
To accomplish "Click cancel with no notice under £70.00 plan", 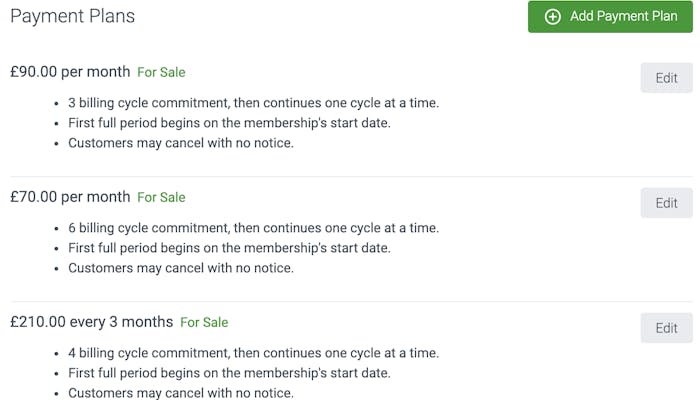I will [x=180, y=268].
